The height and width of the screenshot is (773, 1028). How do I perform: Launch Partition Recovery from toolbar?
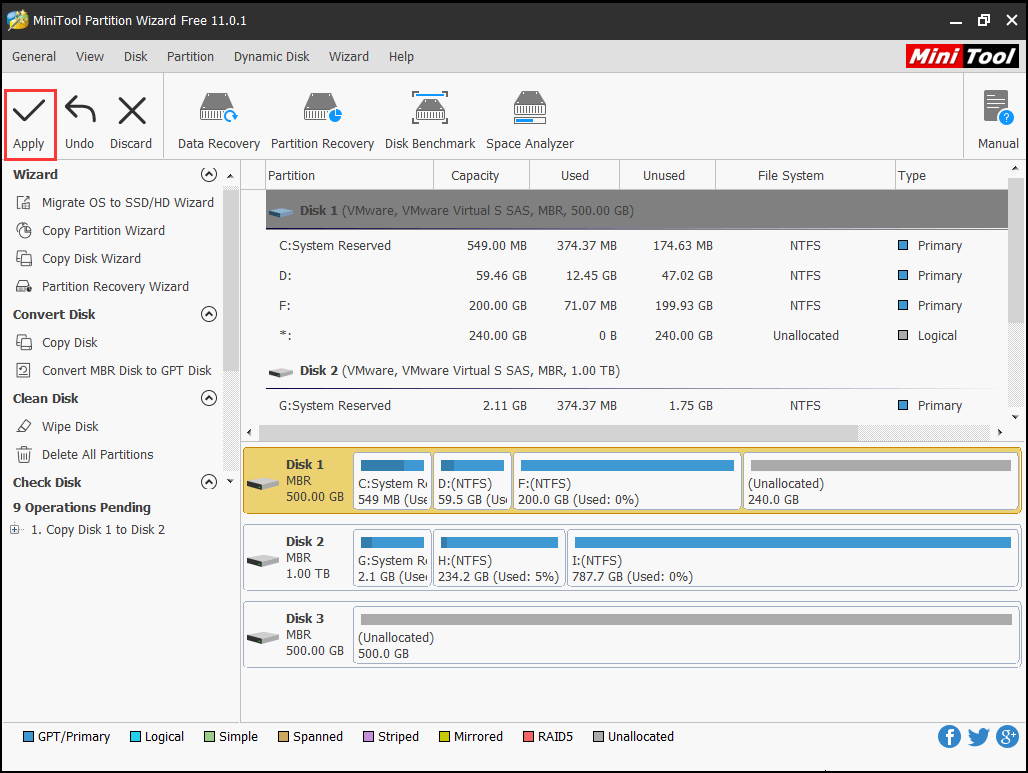[322, 122]
